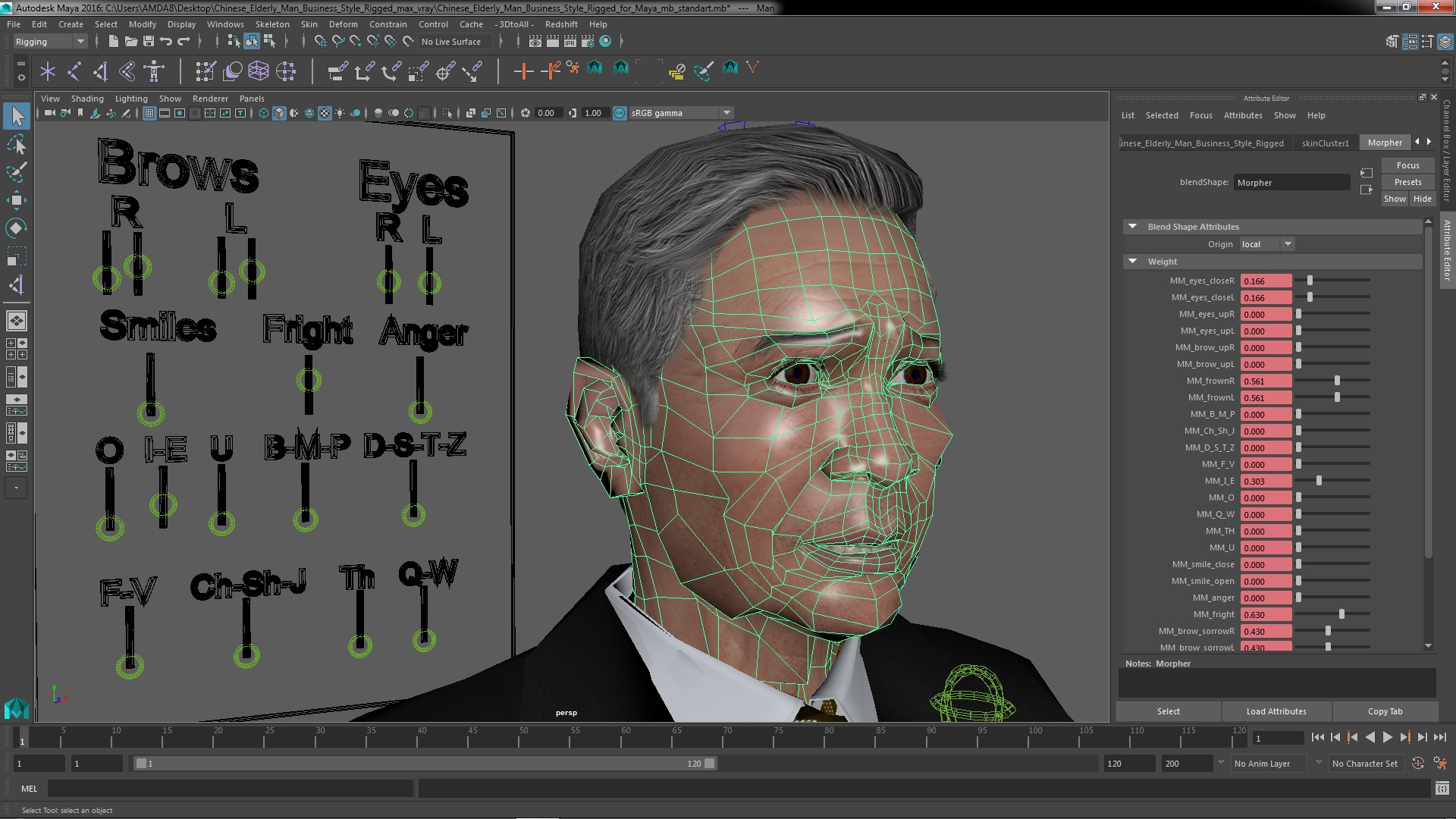
Task: Click the Open scene folder icon
Action: (x=130, y=42)
